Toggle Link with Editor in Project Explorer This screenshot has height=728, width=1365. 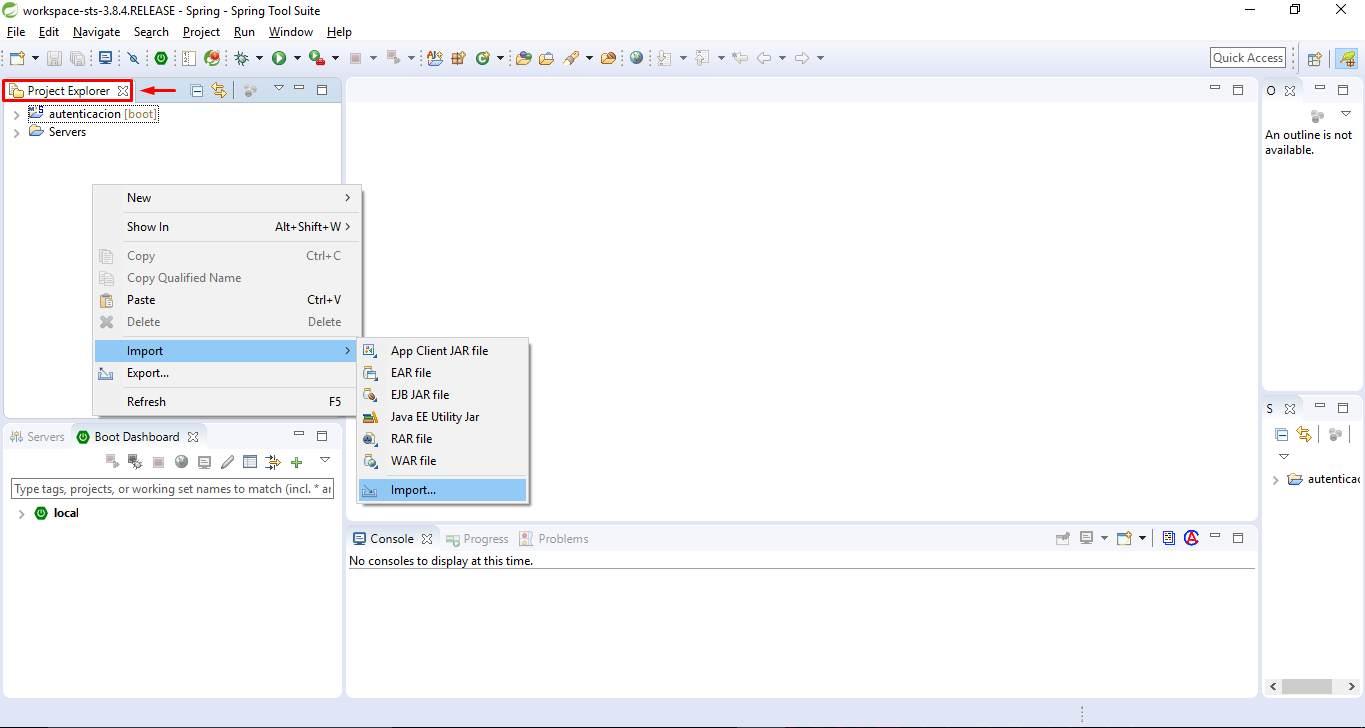coord(219,90)
